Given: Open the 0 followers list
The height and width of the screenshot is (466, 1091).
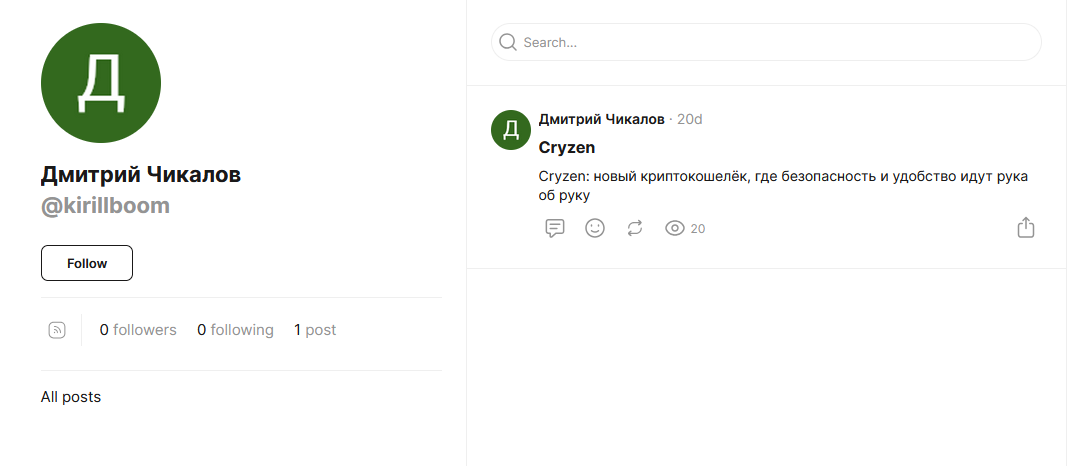Looking at the screenshot, I should pos(138,330).
